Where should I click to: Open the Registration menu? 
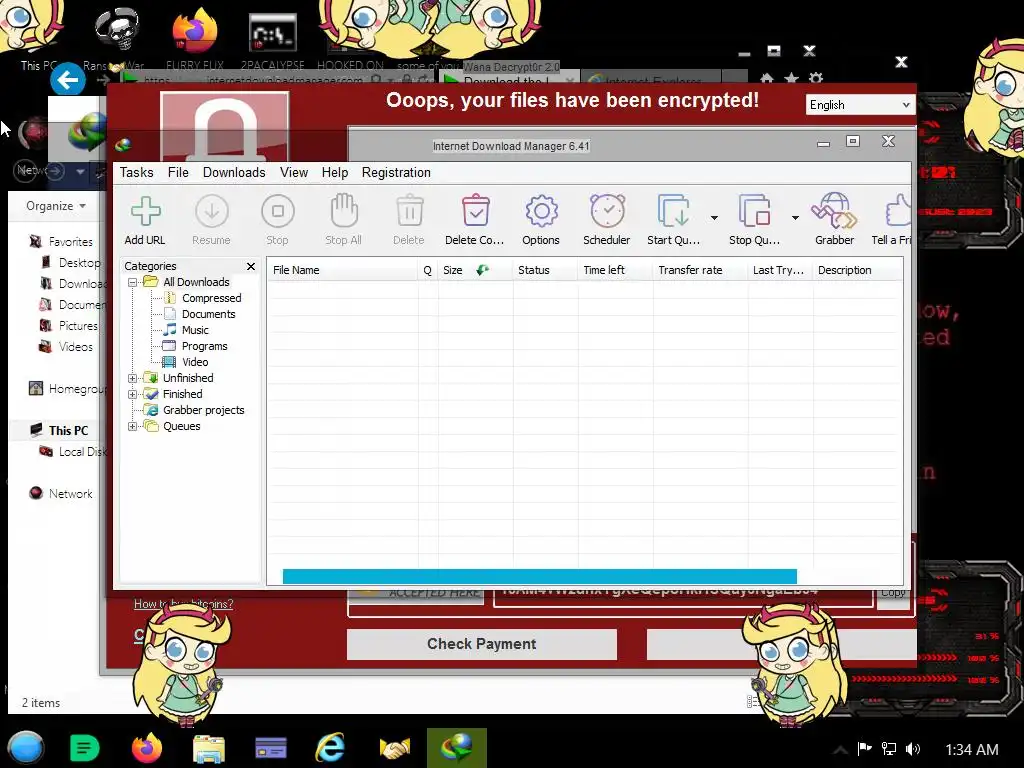coord(396,172)
